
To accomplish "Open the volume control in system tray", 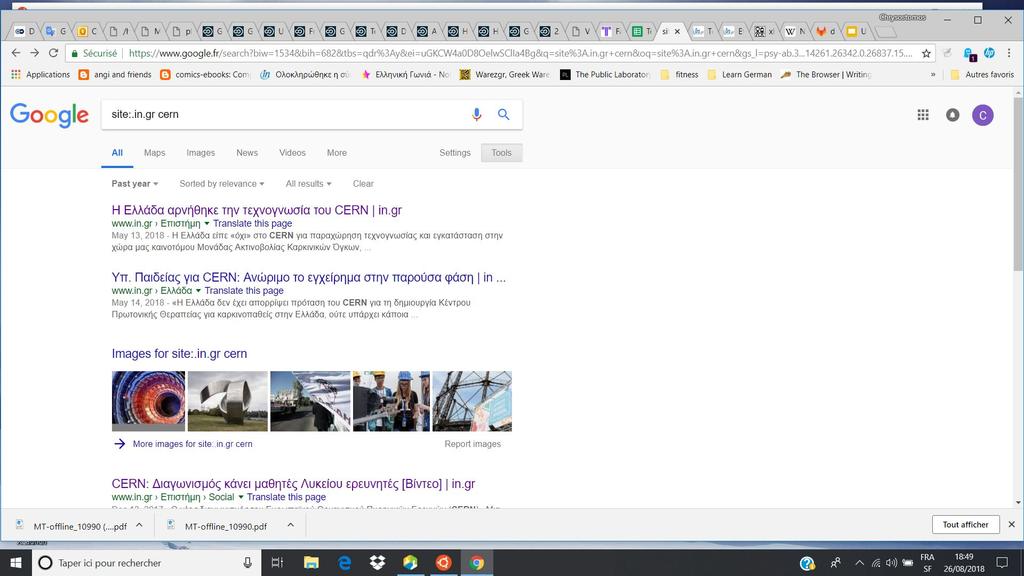I will [891, 563].
